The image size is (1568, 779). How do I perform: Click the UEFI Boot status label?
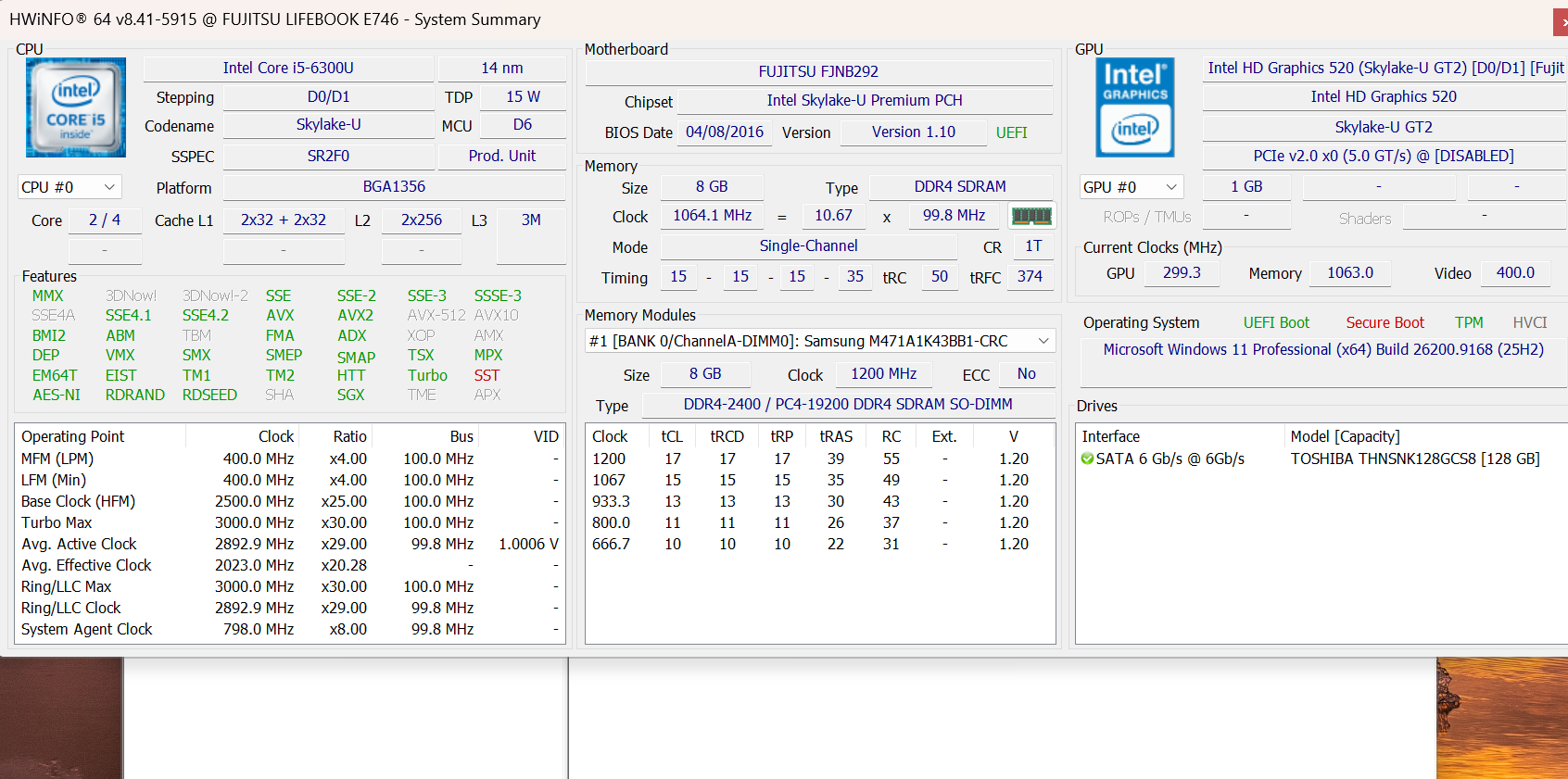pos(1276,322)
